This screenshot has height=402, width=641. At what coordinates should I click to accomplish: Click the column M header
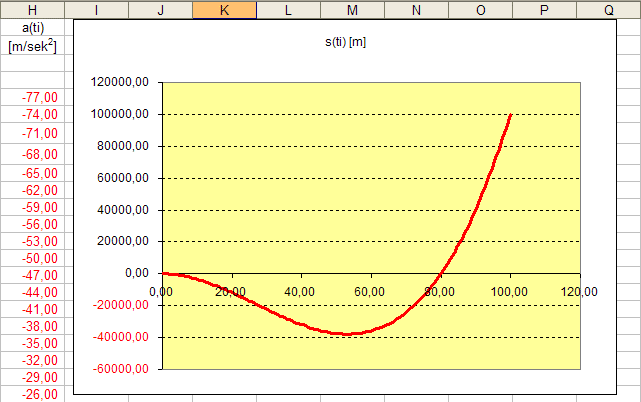click(x=352, y=9)
